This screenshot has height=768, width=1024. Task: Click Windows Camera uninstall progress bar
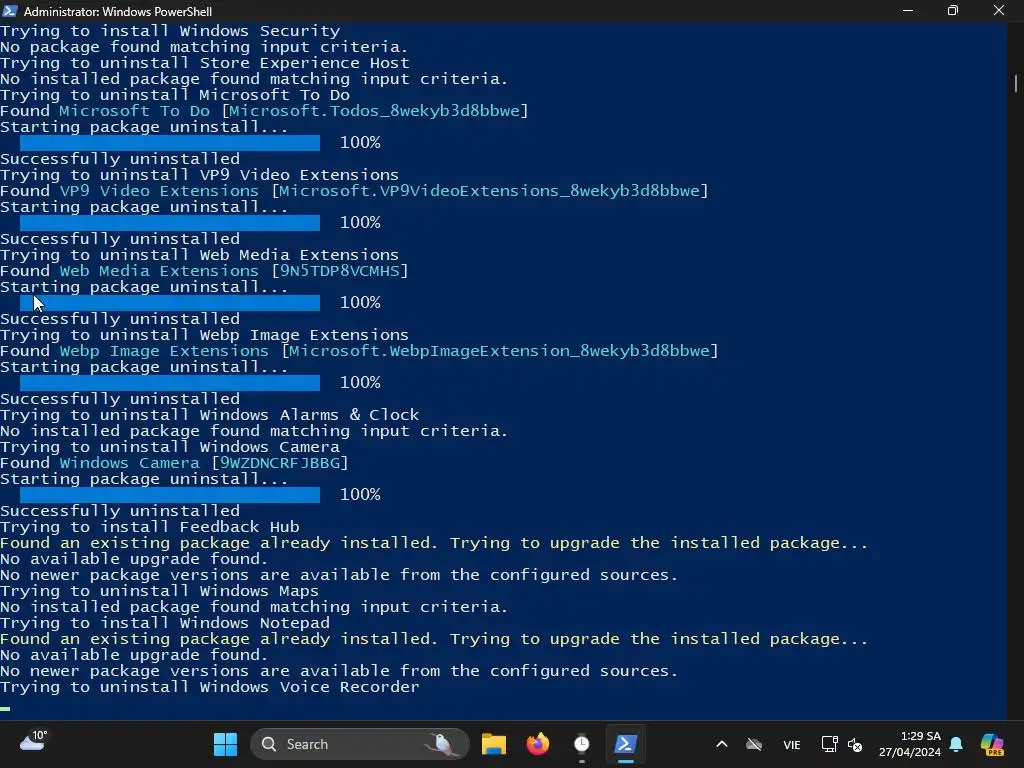tap(170, 494)
